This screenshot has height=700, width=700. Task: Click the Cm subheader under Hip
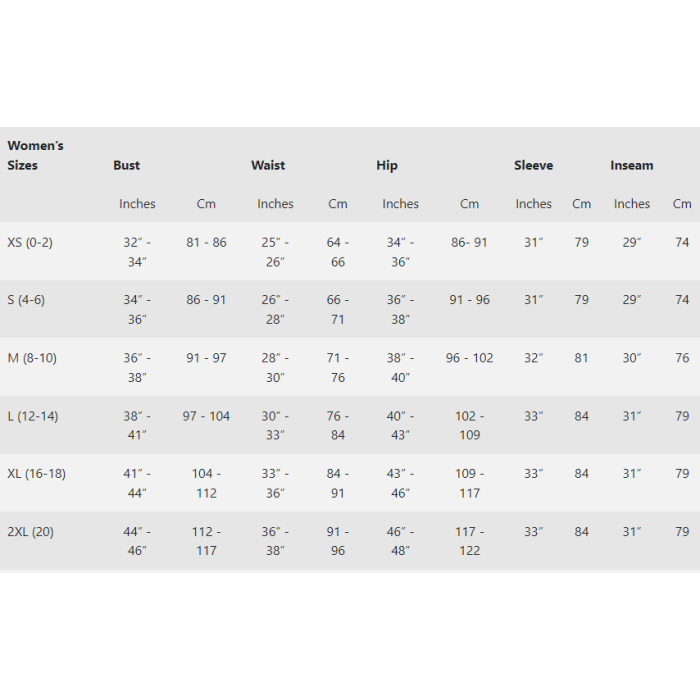click(x=469, y=204)
